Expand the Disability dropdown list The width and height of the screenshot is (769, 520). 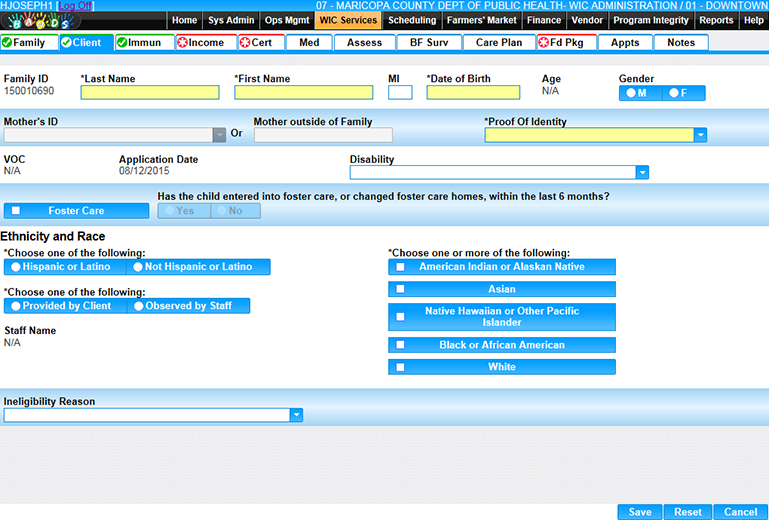[x=642, y=172]
